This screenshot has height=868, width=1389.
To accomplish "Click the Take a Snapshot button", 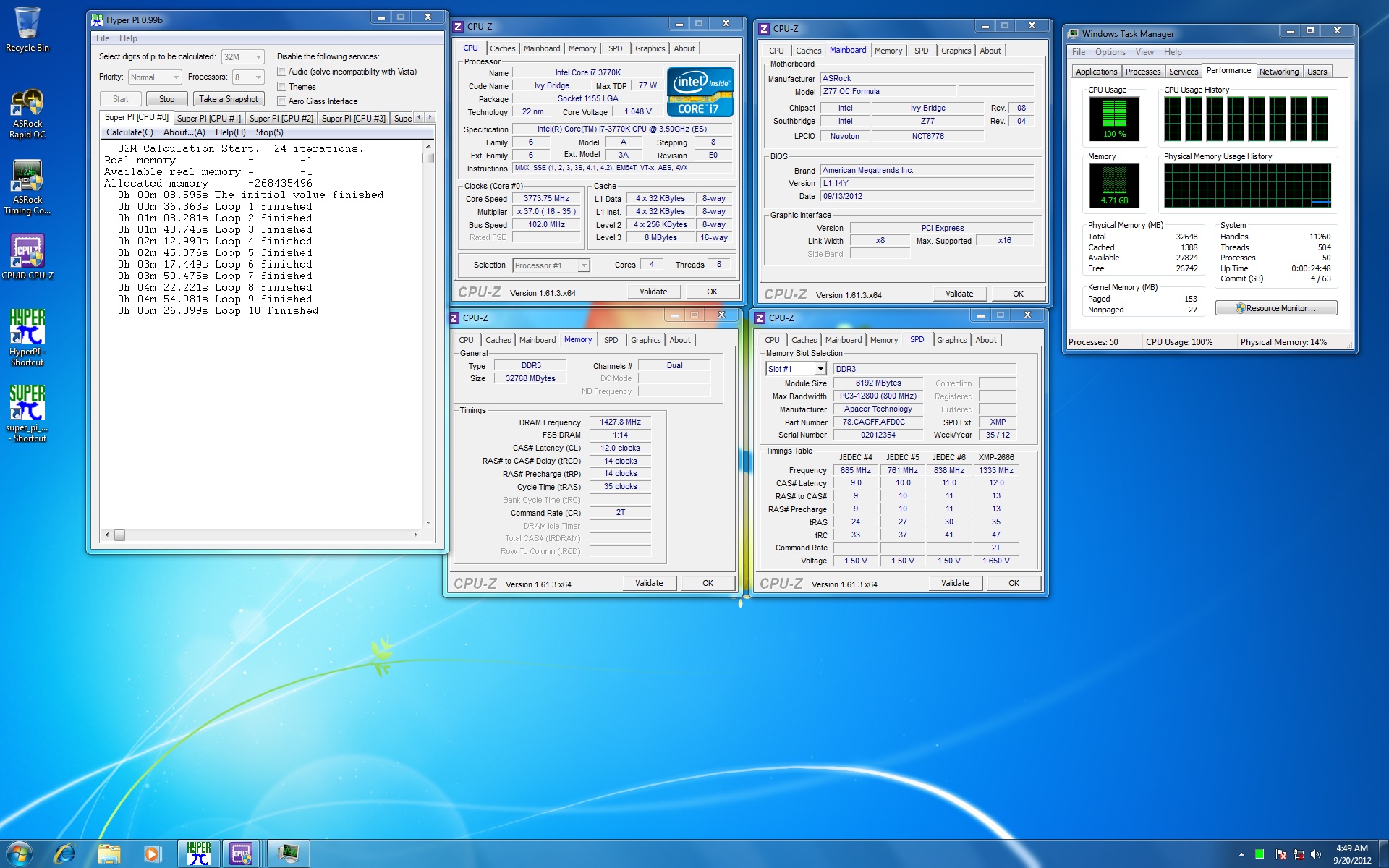I will [228, 99].
